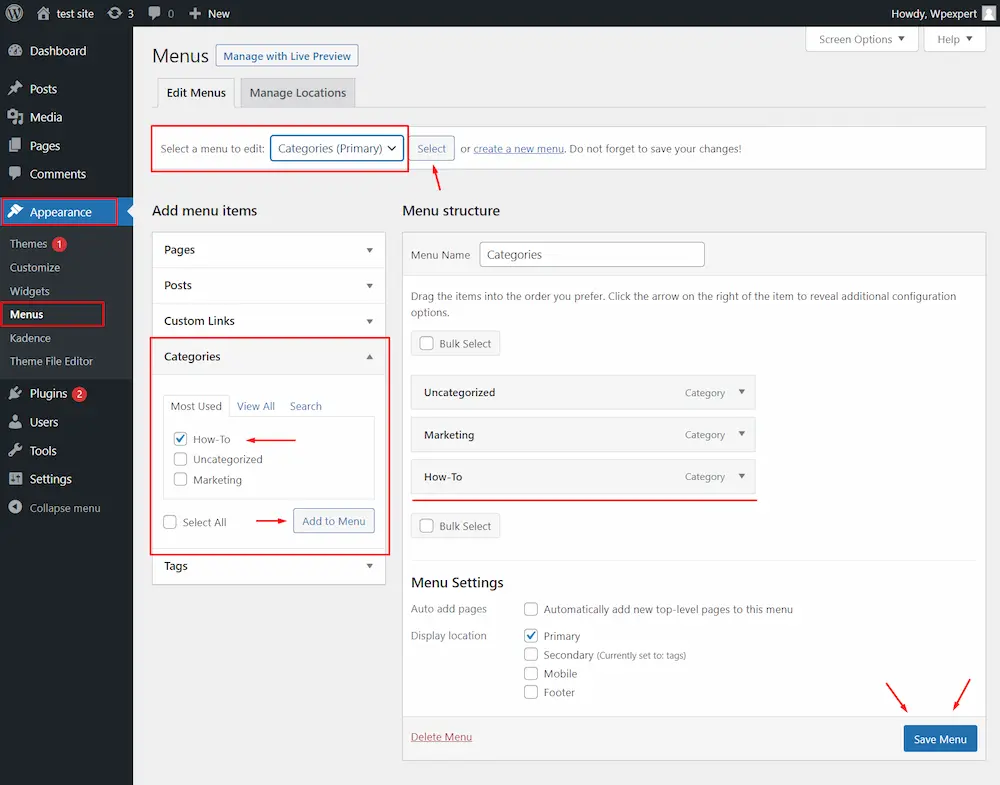Screen dimensions: 1000x785
Task: Click Manage with Live Preview button
Action: point(287,56)
